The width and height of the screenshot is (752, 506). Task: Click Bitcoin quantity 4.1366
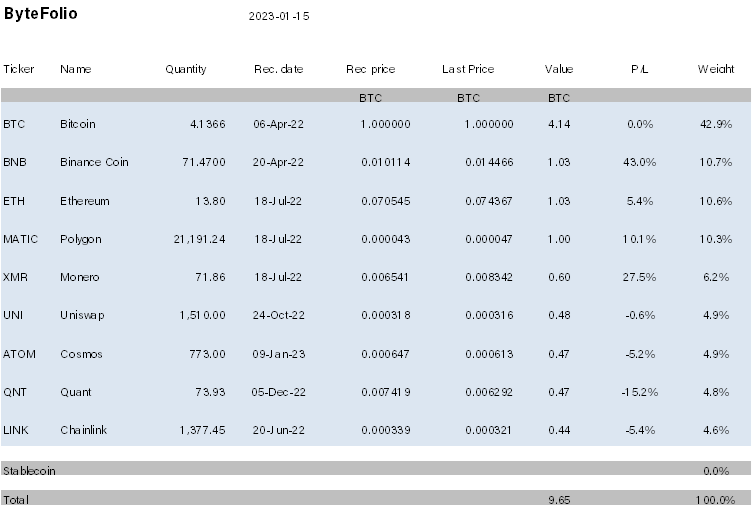click(208, 124)
